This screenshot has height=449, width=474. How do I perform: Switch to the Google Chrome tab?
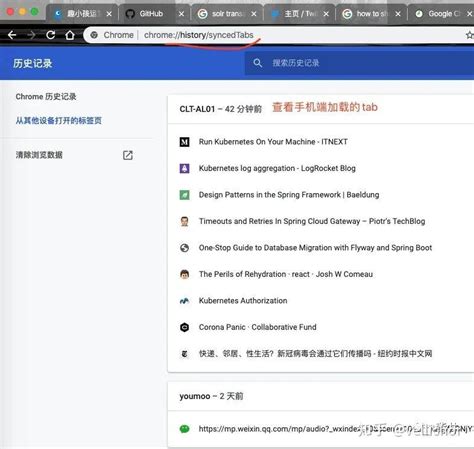click(440, 14)
